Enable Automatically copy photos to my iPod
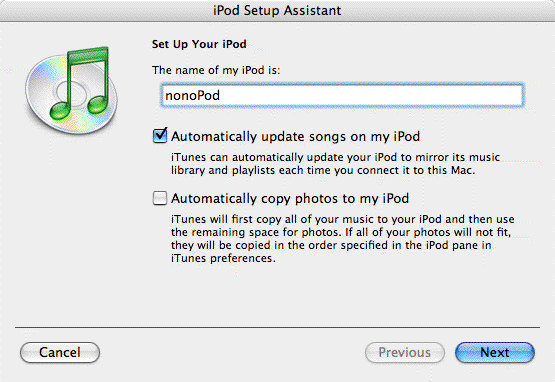 point(160,198)
